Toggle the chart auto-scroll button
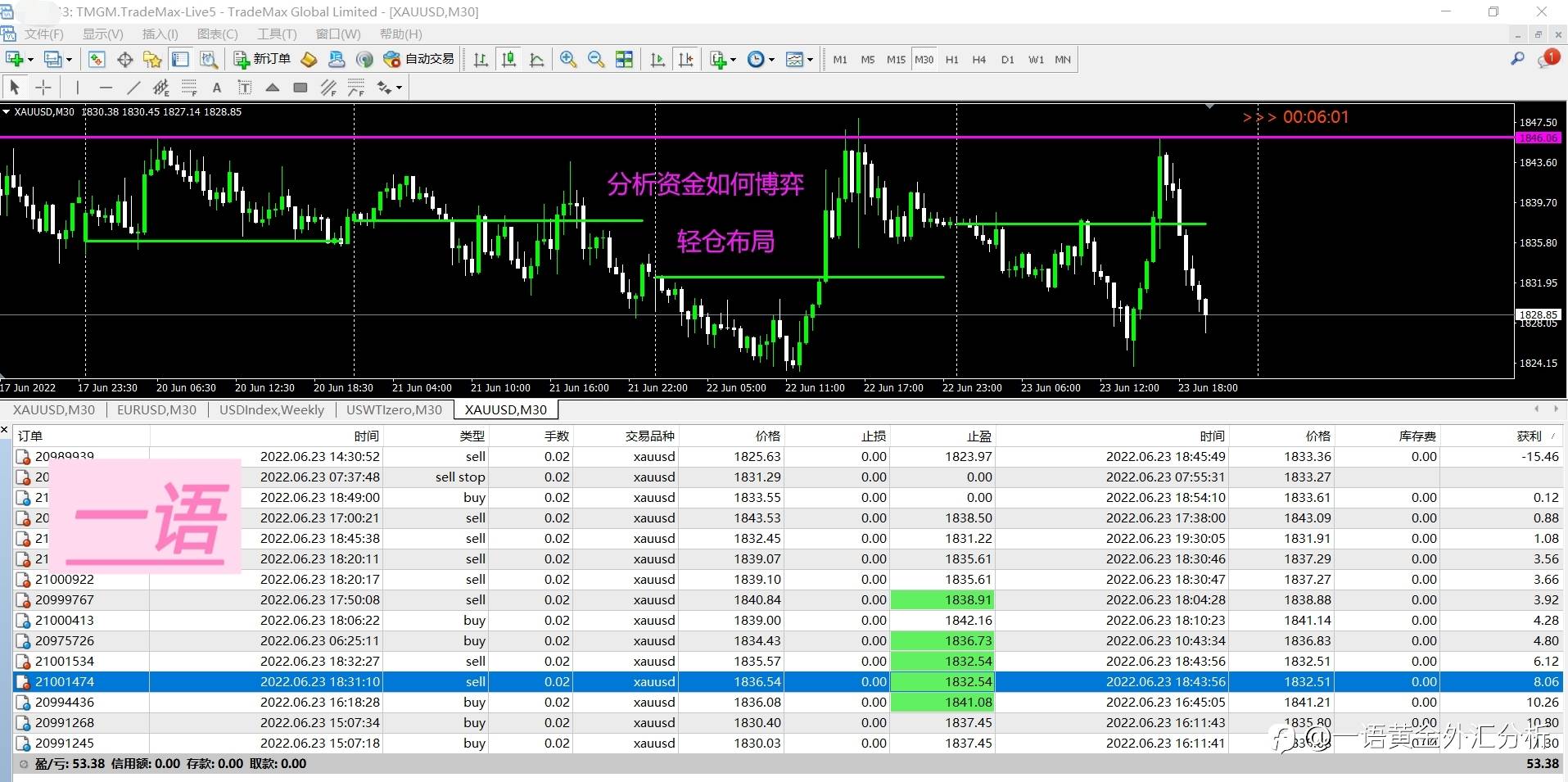Screen dimensions: 1568x782 (x=657, y=59)
